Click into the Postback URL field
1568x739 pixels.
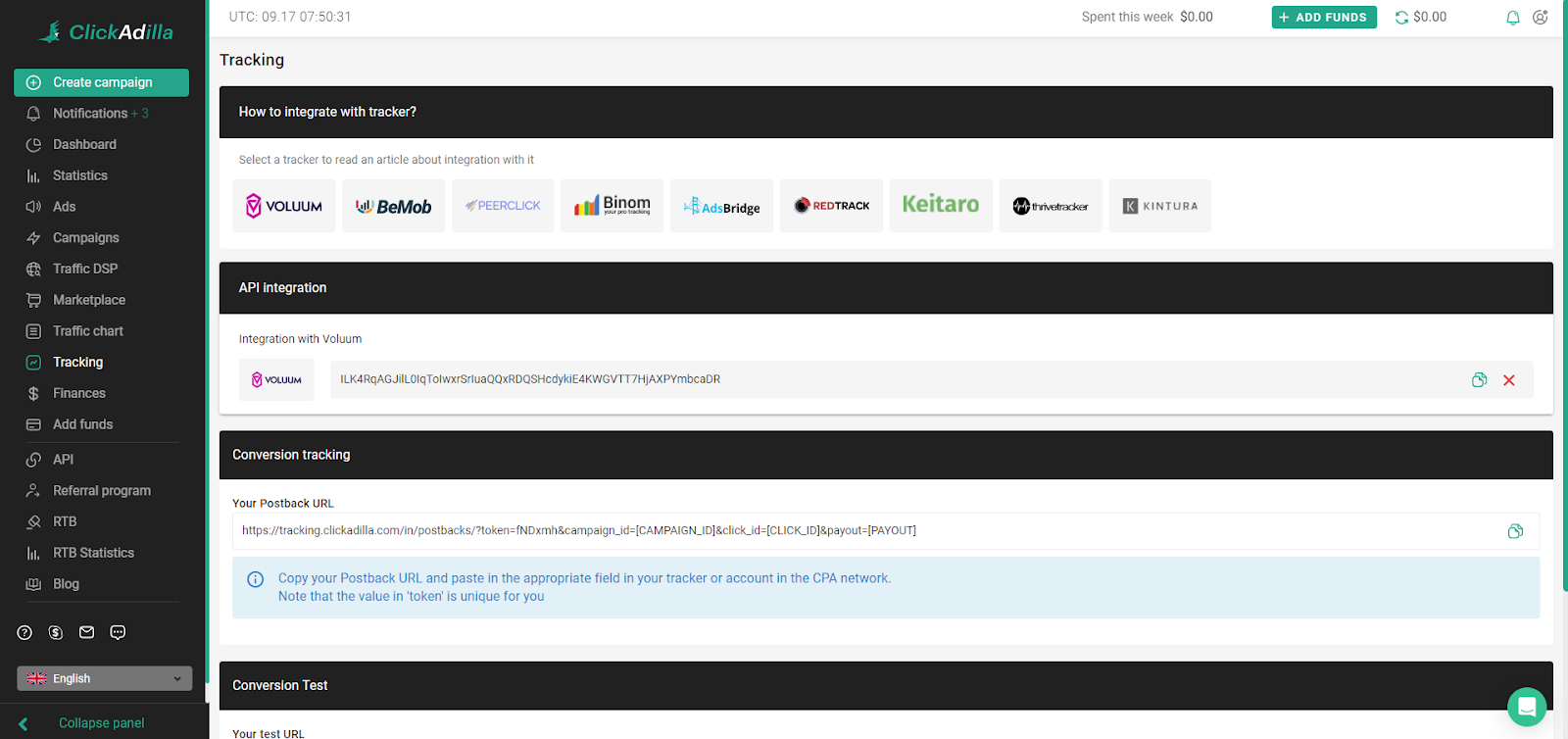[862, 531]
